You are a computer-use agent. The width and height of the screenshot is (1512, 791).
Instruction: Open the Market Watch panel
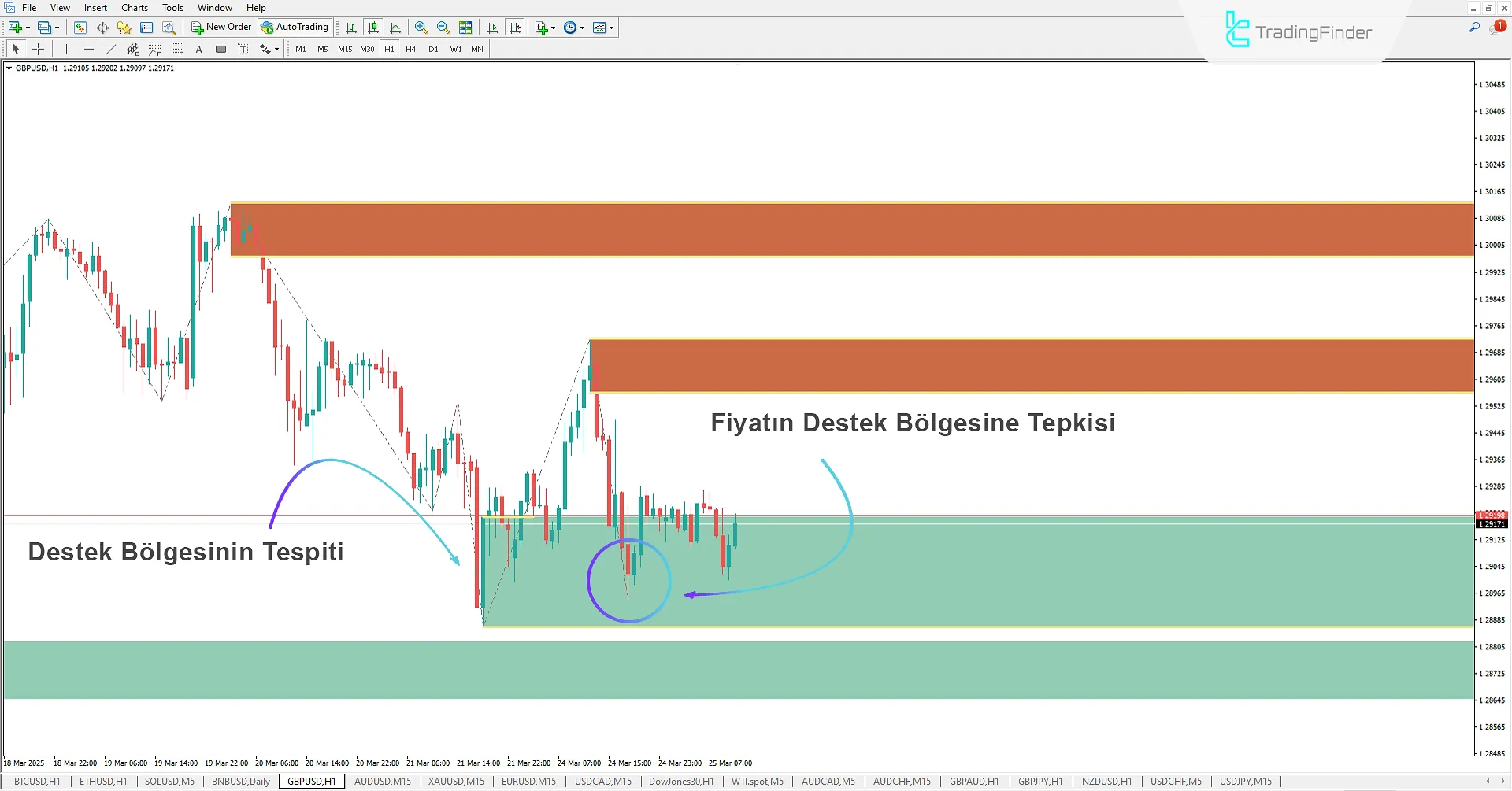pos(80,27)
